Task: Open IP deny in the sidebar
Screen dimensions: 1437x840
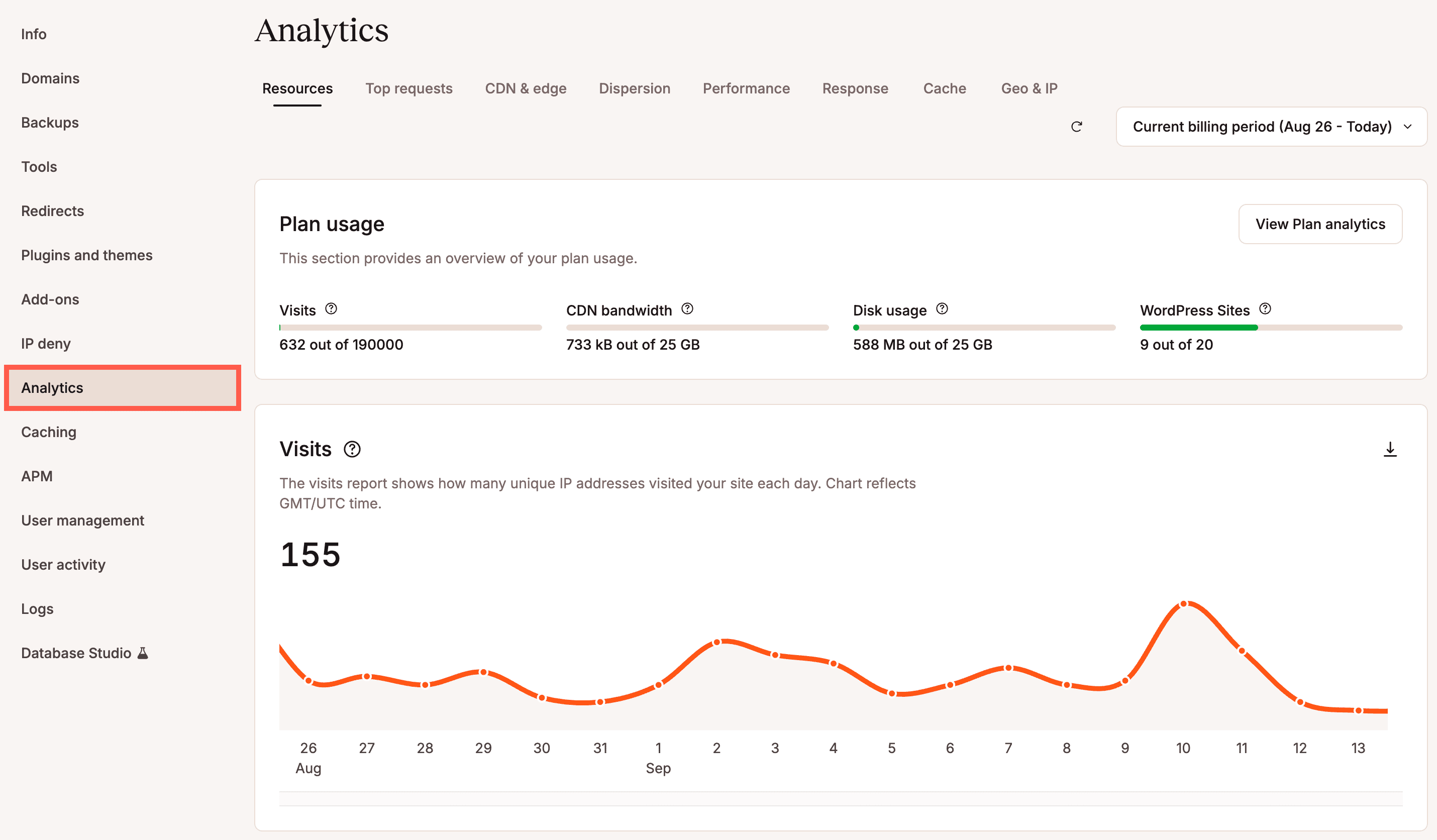Action: point(46,343)
